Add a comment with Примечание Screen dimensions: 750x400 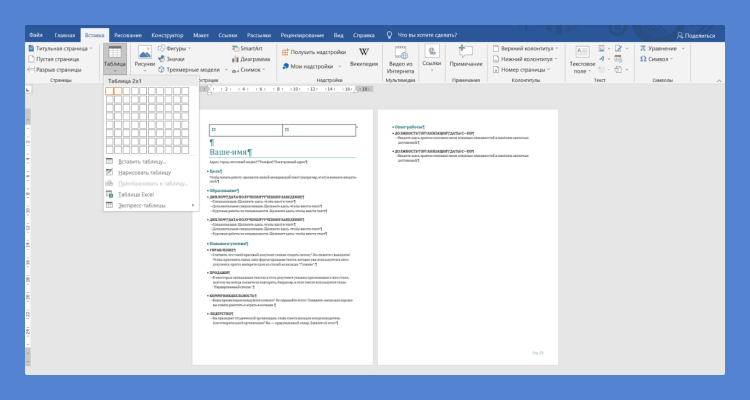[465, 57]
